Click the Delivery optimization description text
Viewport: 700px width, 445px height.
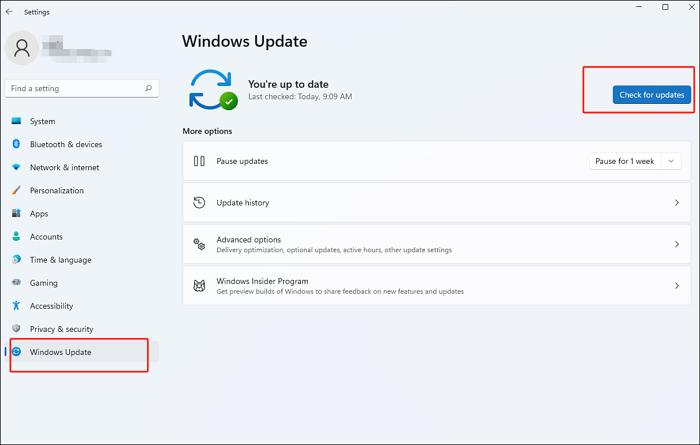click(x=334, y=250)
